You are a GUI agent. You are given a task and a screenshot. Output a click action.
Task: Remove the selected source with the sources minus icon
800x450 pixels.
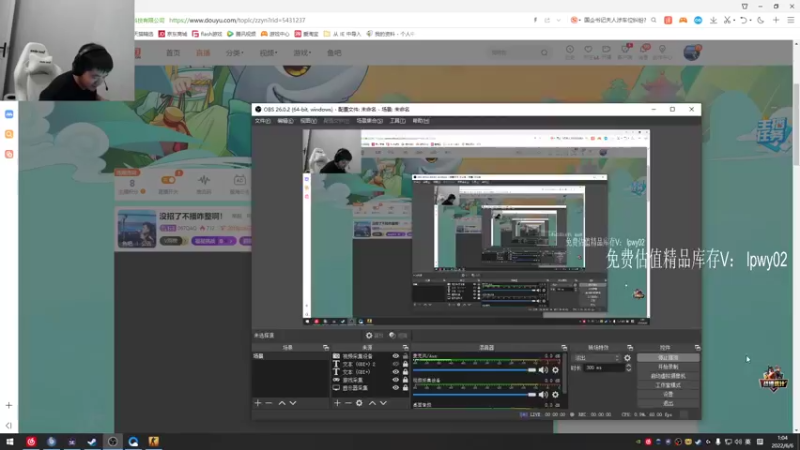point(348,403)
